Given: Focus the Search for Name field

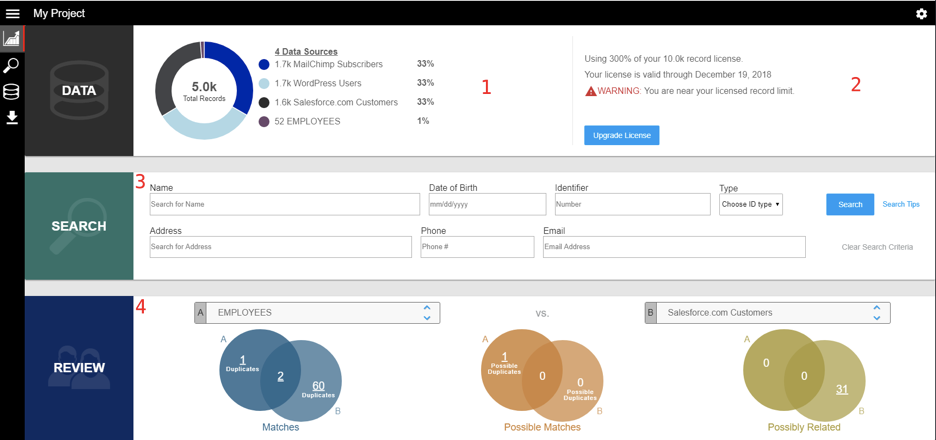Looking at the screenshot, I should click(284, 204).
